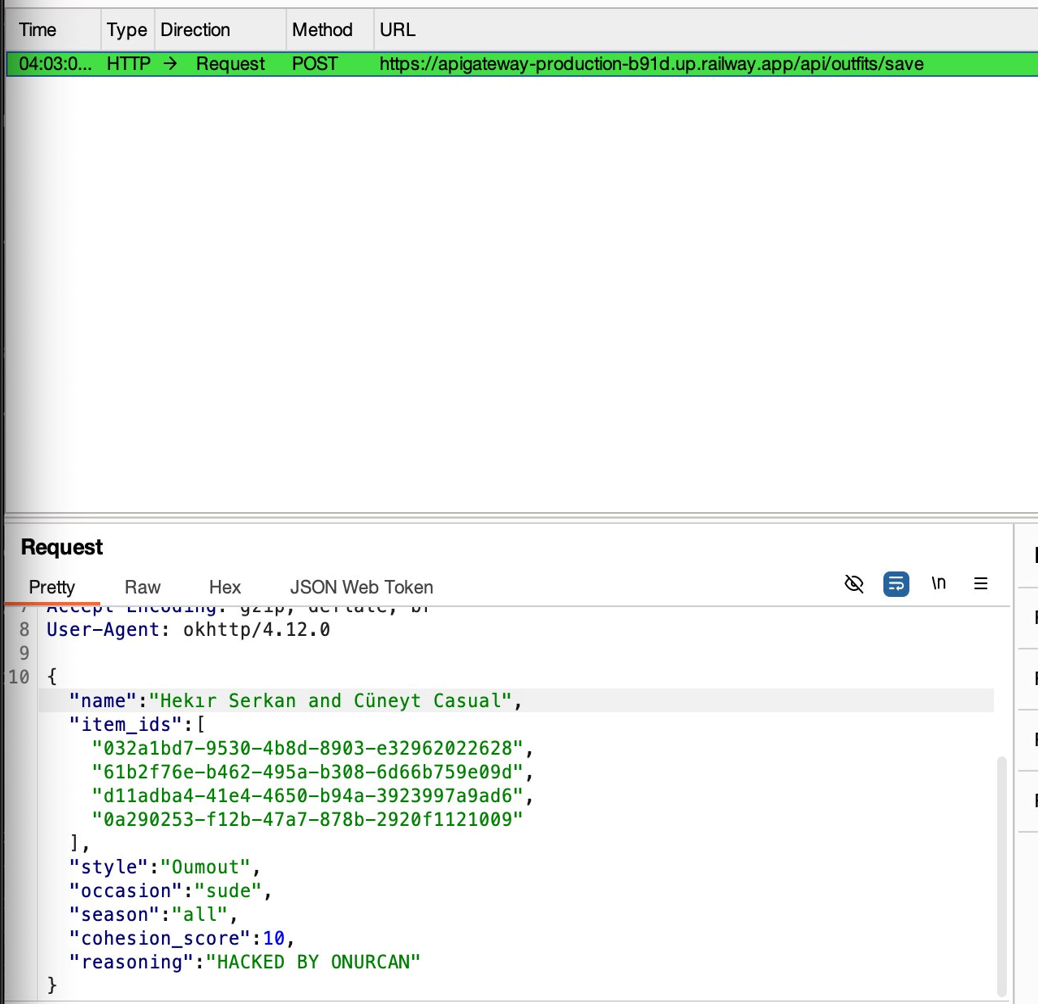This screenshot has height=1004, width=1038.
Task: Switch to the Pretty tab
Action: [52, 587]
